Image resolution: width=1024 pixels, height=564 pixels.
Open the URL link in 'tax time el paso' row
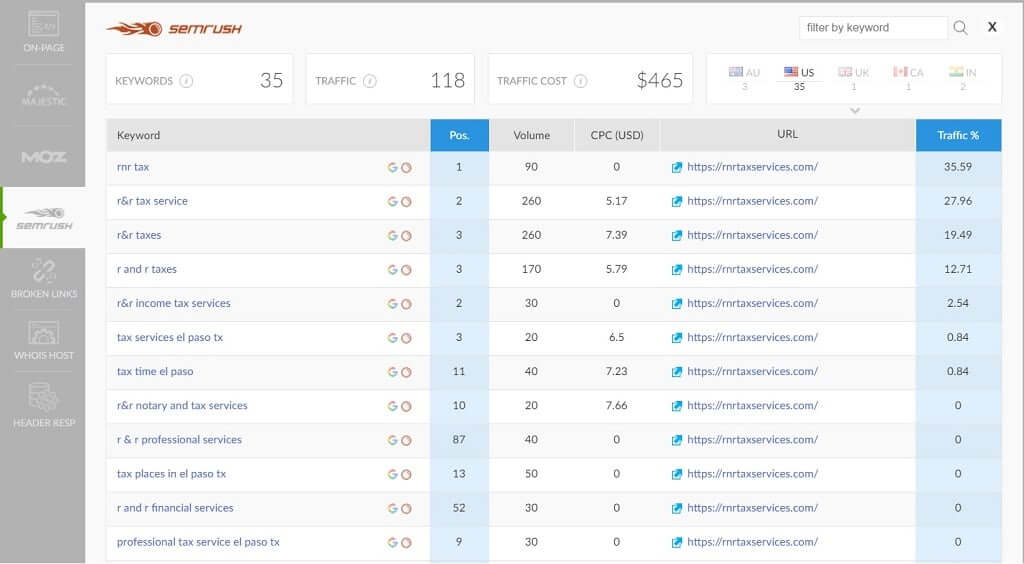pyautogui.click(x=752, y=371)
